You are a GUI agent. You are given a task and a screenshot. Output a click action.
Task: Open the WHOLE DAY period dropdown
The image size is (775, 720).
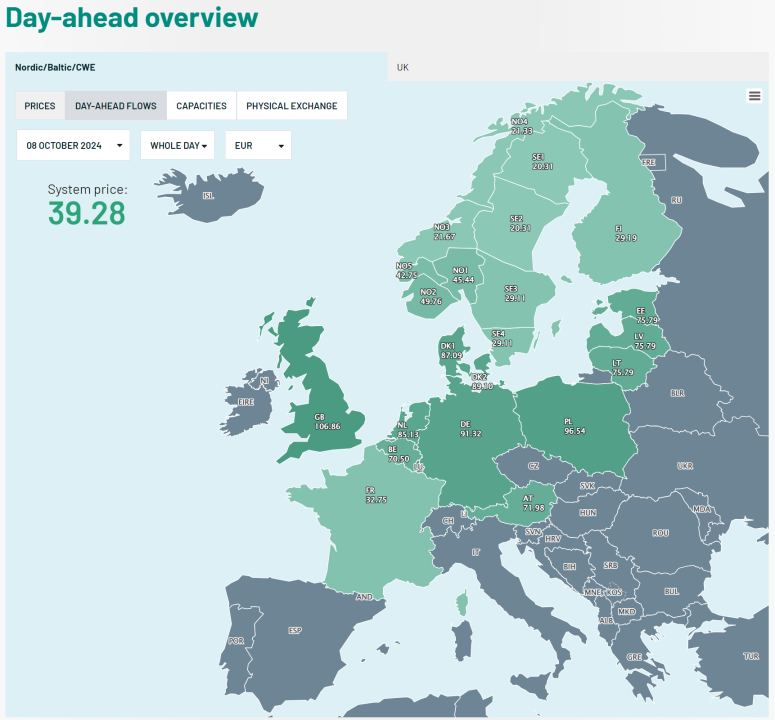click(177, 145)
